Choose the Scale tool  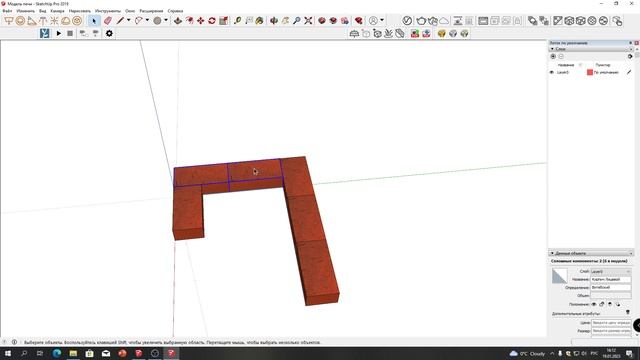pos(223,20)
